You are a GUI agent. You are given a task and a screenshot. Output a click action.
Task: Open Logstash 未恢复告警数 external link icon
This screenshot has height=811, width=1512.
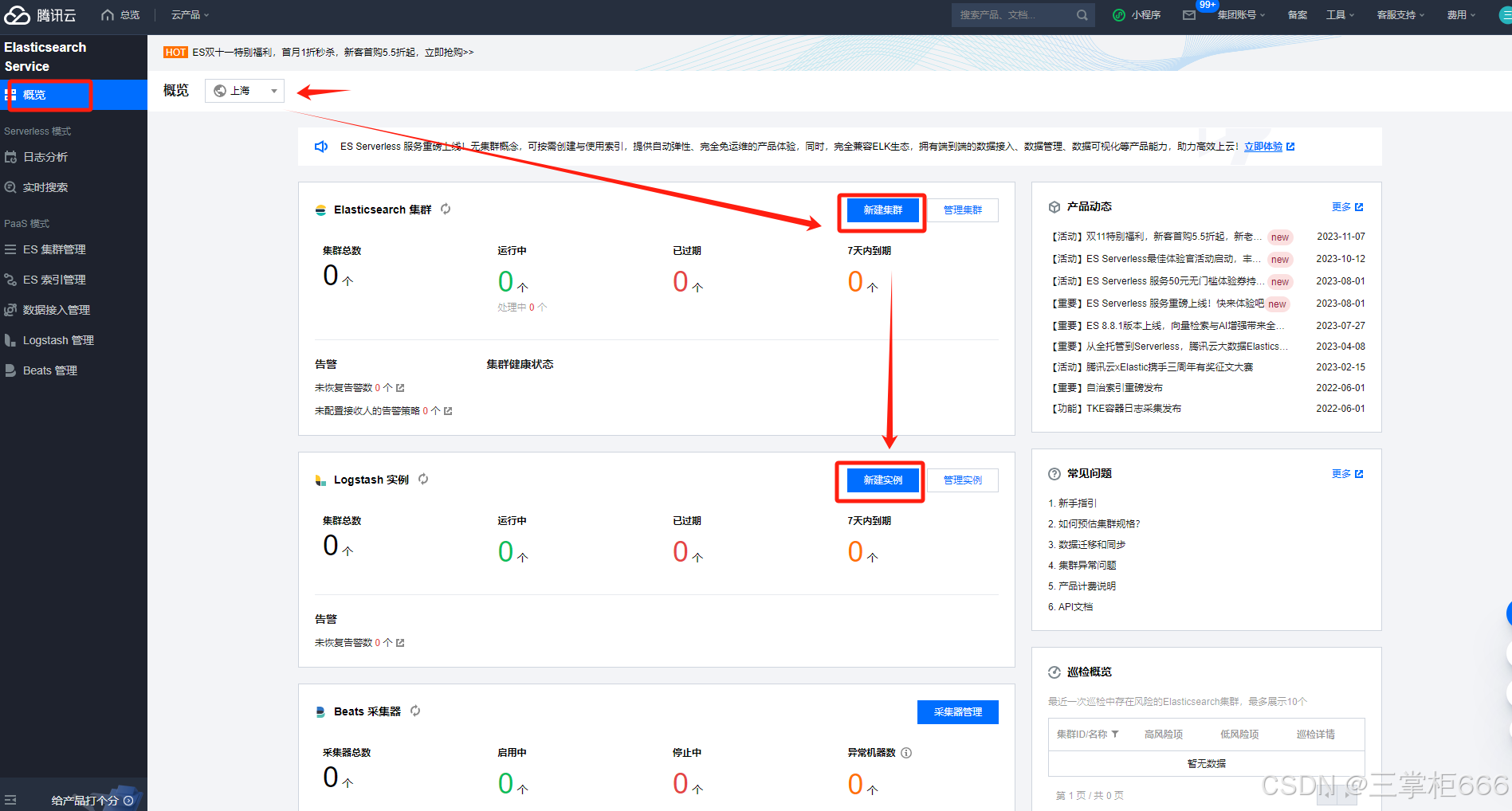click(400, 643)
